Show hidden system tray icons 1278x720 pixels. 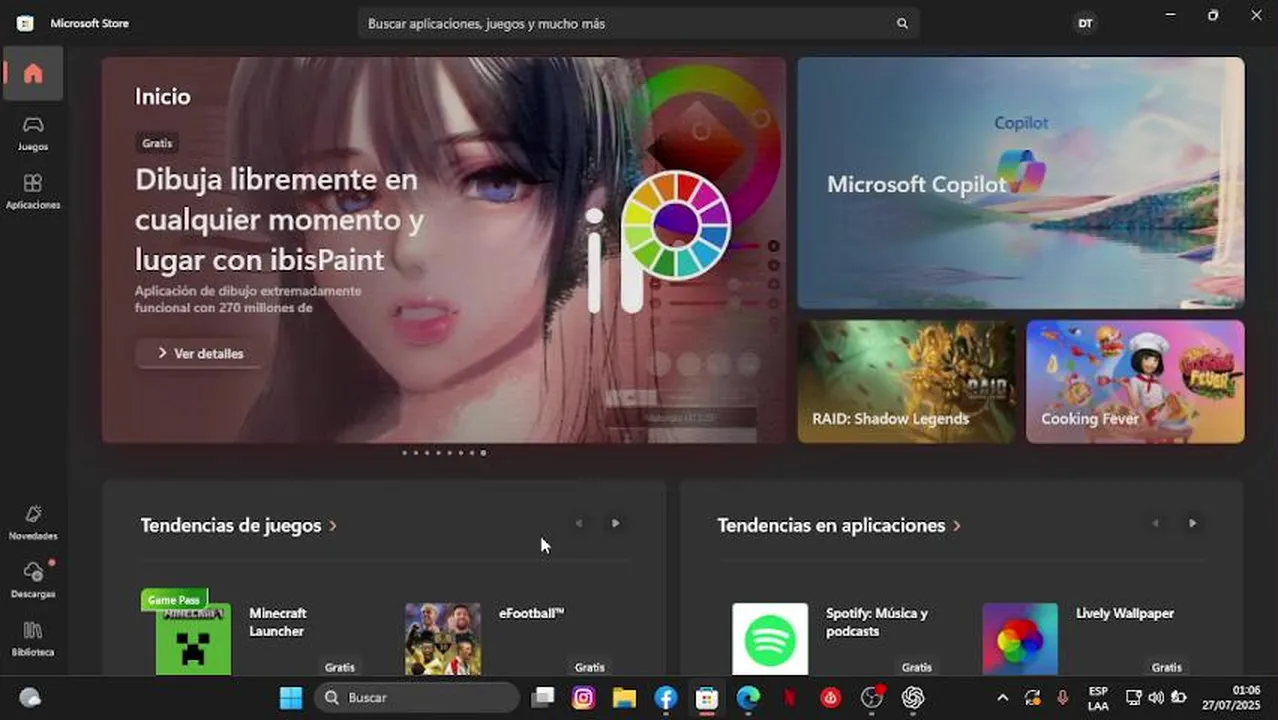tap(1003, 697)
